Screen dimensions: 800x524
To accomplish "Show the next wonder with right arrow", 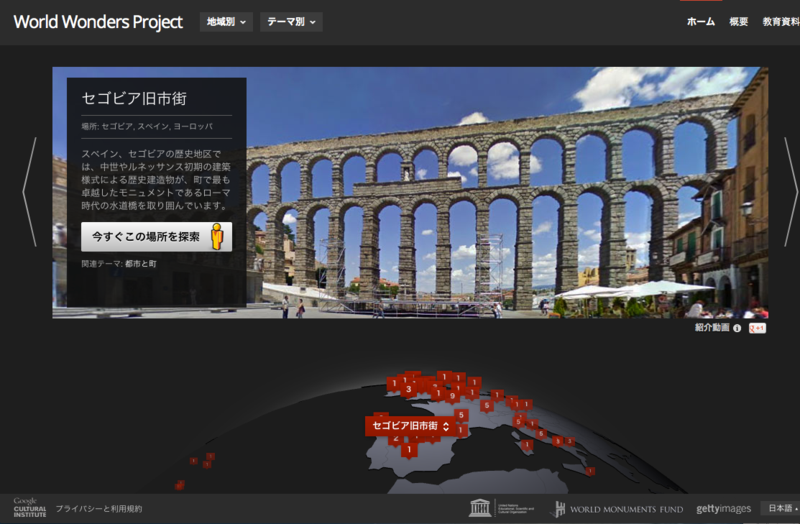I will click(791, 192).
